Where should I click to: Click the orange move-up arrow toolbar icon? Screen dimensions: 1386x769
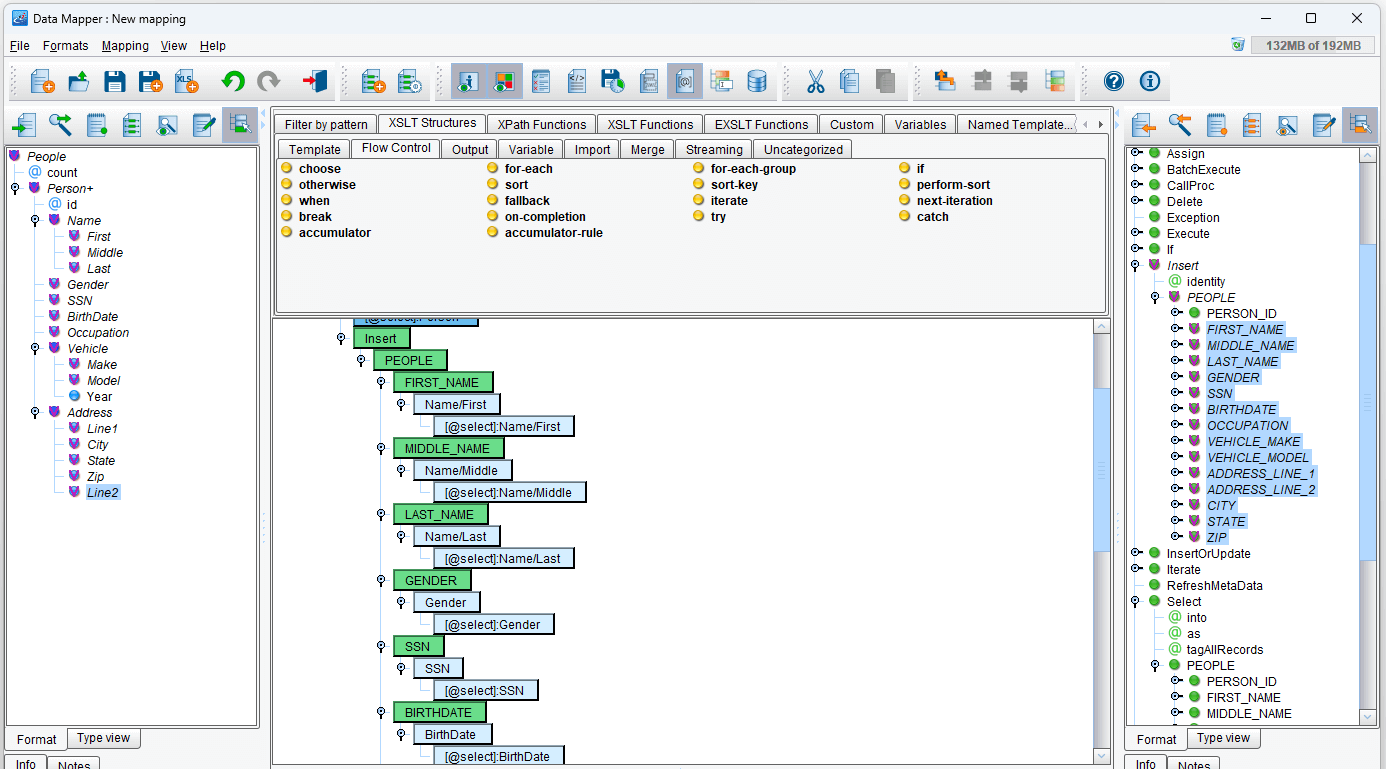[x=945, y=81]
